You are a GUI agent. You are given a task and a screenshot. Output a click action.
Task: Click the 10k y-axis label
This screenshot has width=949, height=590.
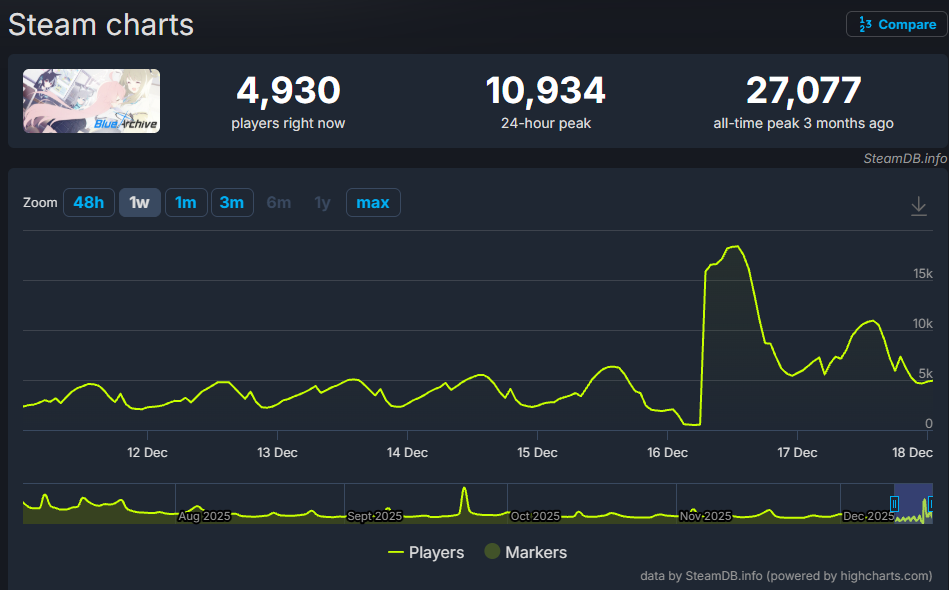coord(922,324)
